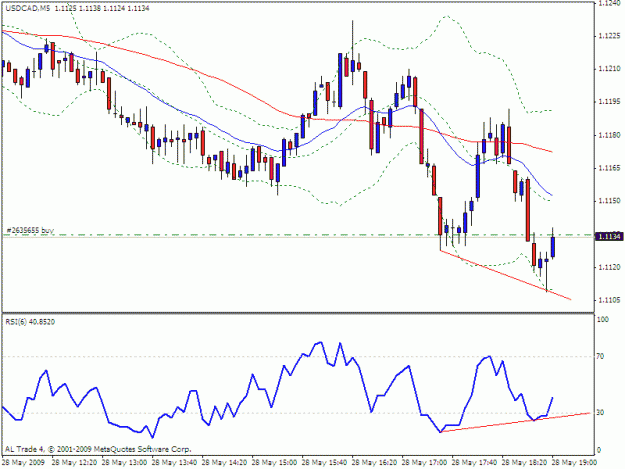Click the 1.1225 price axis label
The width and height of the screenshot is (625, 469).
click(x=609, y=36)
